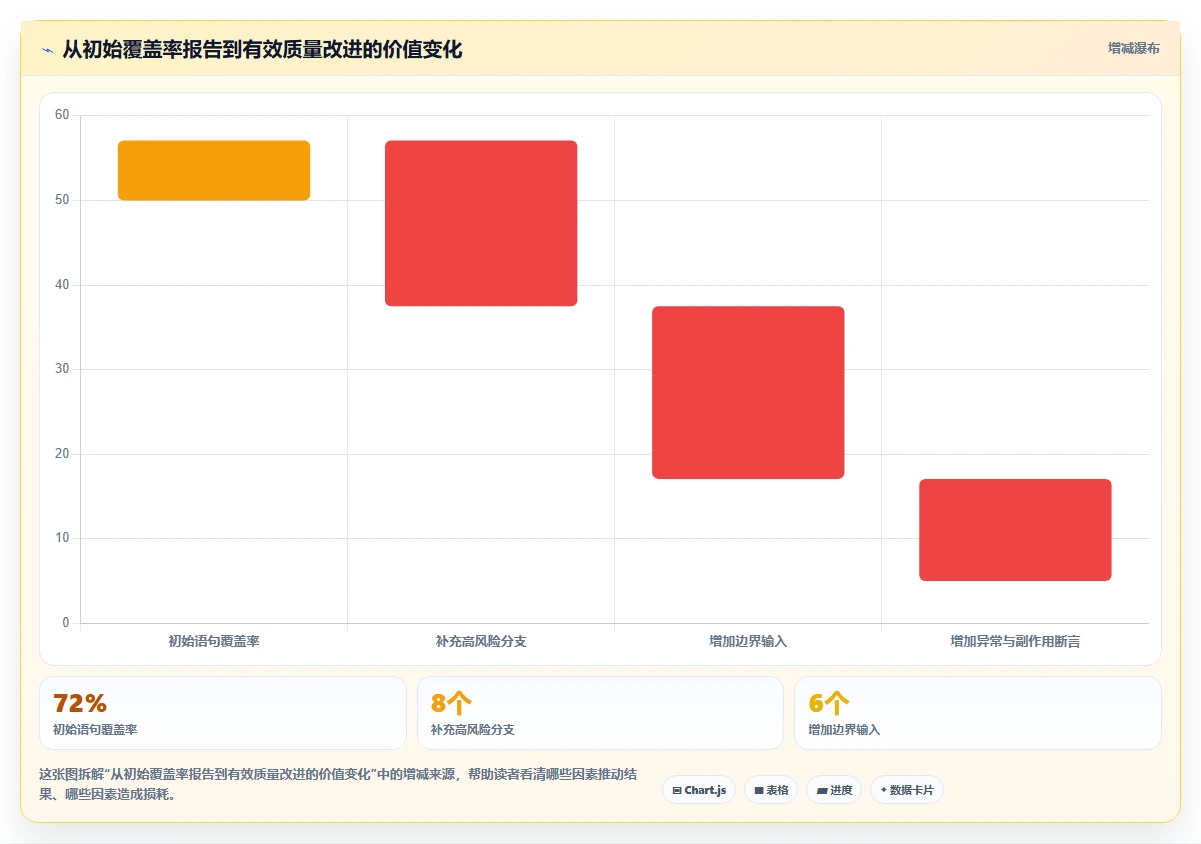Click the 表格 tag chip
The width and height of the screenshot is (1201, 844).
pos(771,790)
